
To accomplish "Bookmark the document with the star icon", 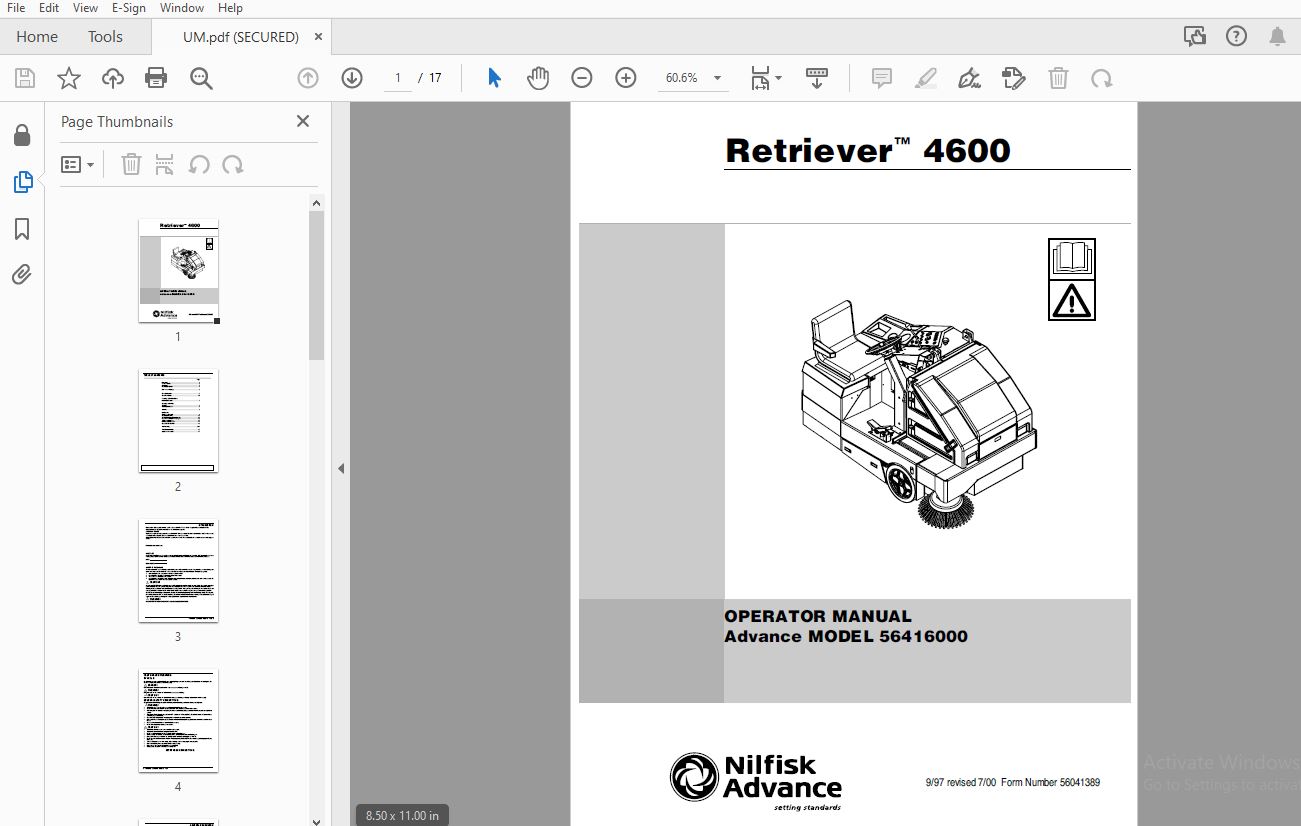I will pos(69,78).
